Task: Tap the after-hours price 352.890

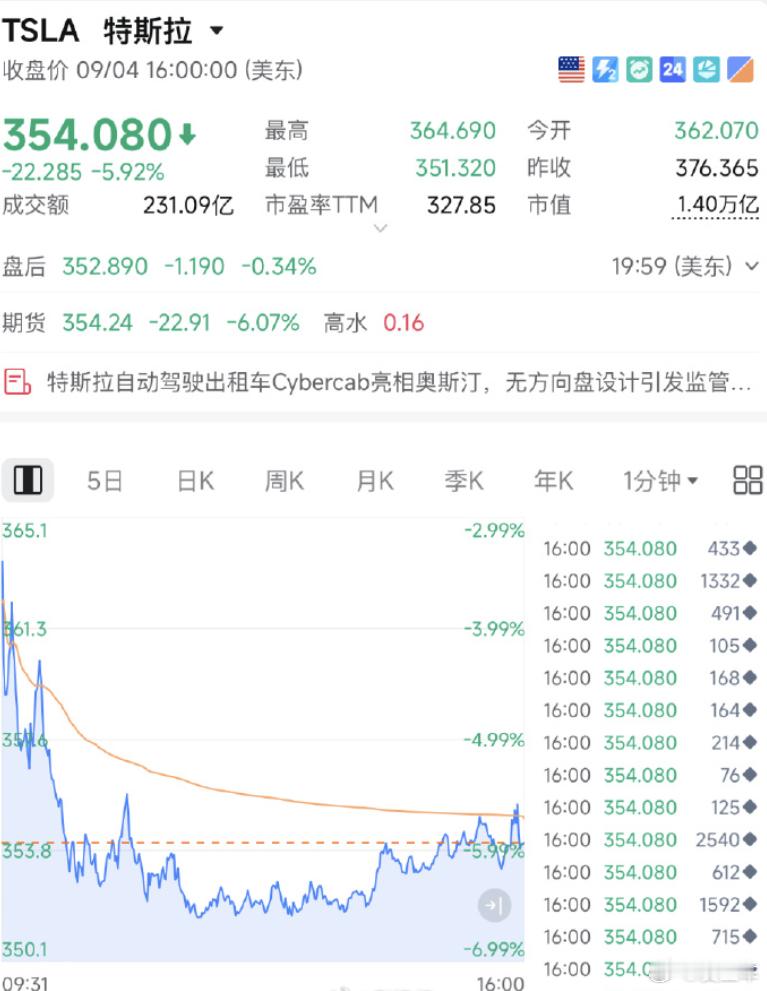Action: [105, 266]
